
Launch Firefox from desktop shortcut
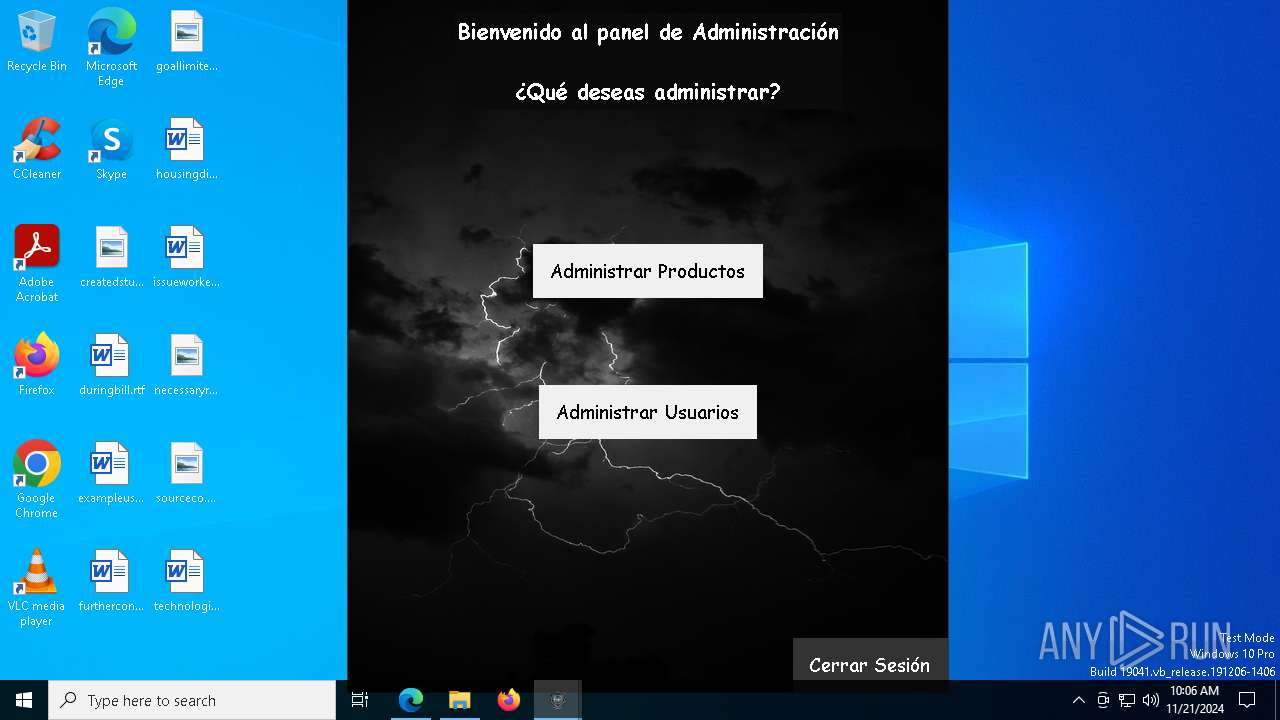click(x=37, y=365)
